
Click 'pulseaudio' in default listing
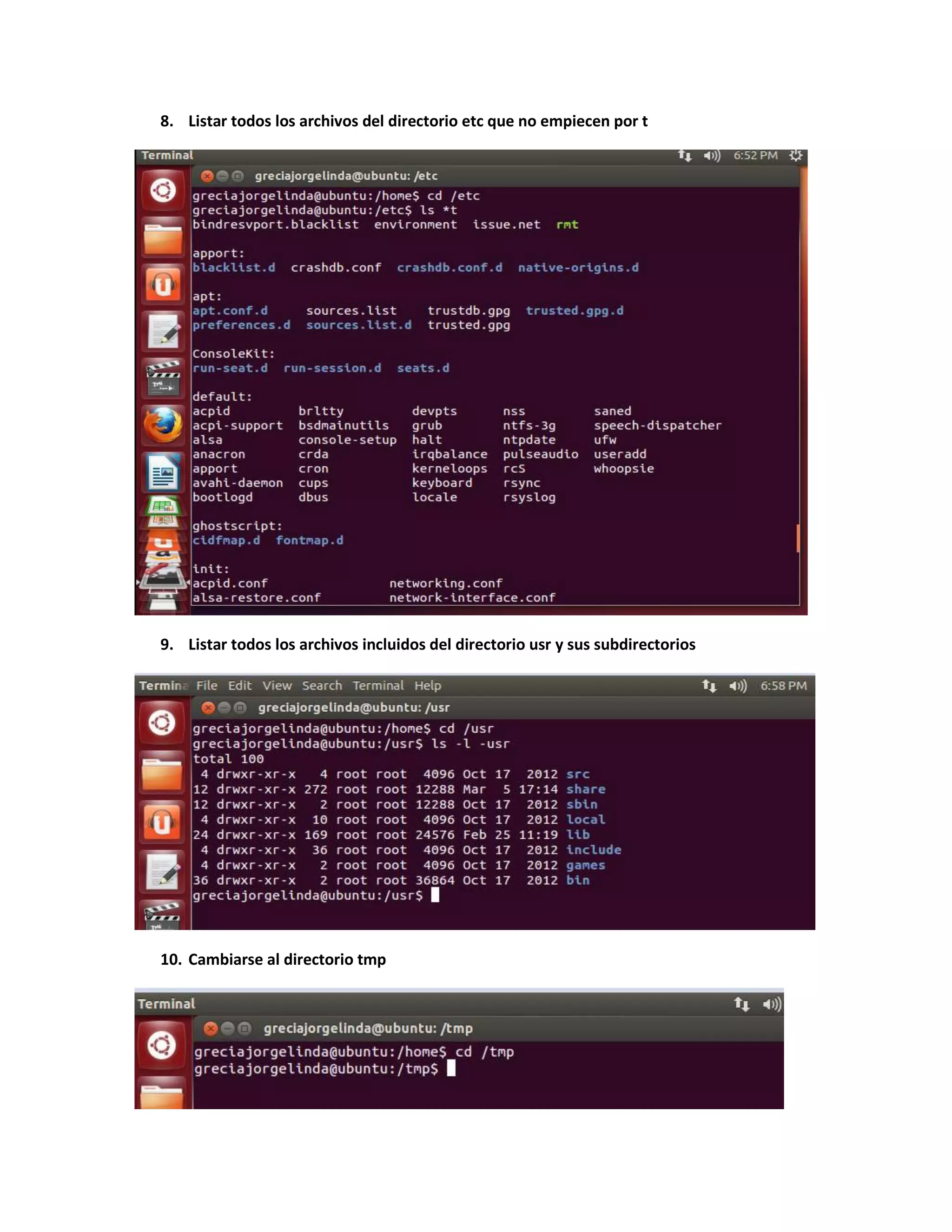[x=541, y=454]
